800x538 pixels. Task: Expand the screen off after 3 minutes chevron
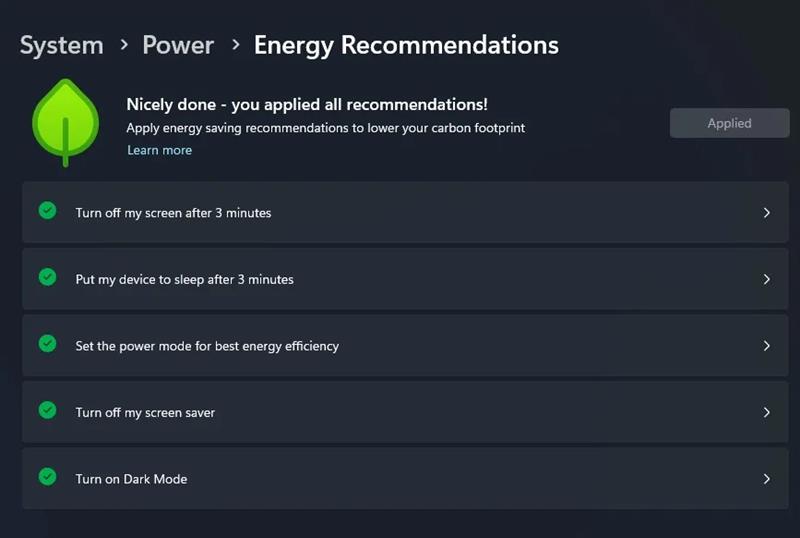(767, 213)
